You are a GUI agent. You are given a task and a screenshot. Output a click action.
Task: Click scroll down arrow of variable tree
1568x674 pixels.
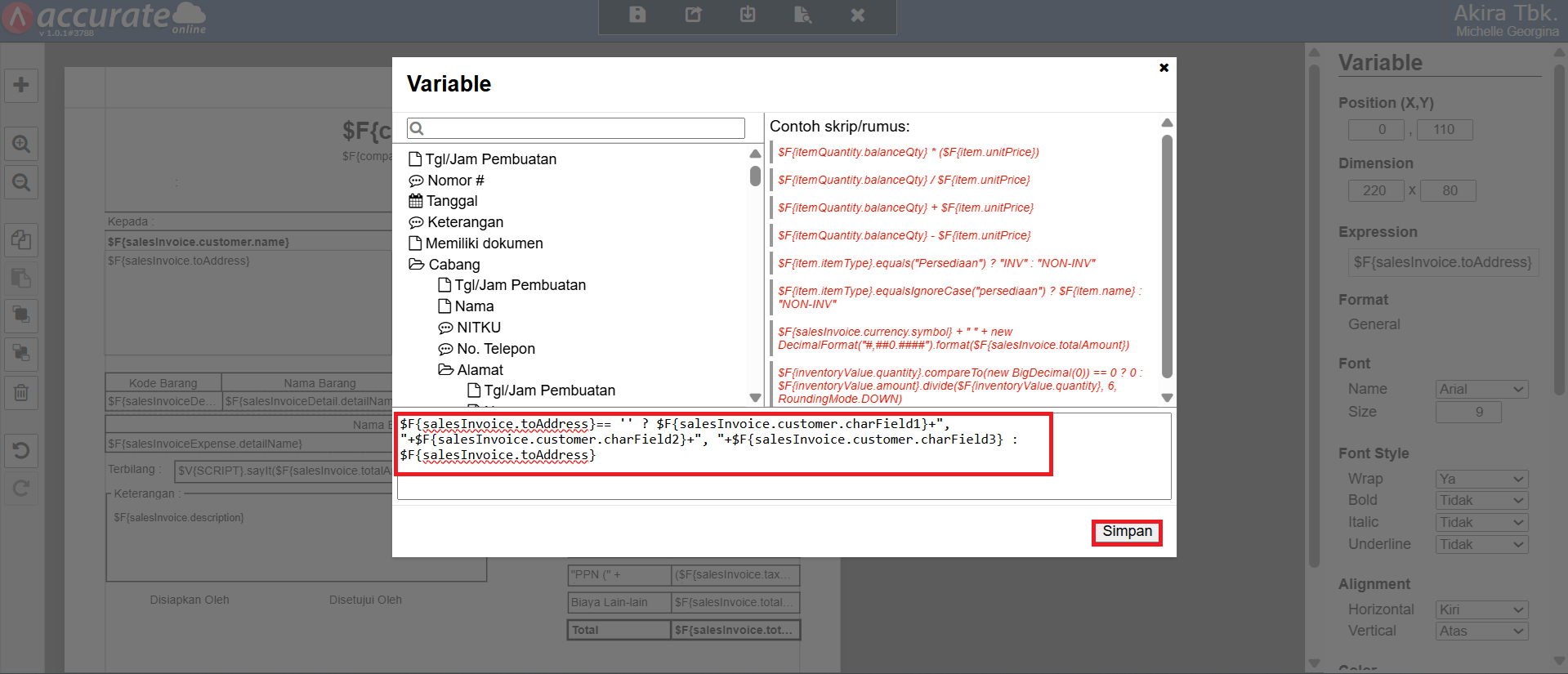click(755, 398)
